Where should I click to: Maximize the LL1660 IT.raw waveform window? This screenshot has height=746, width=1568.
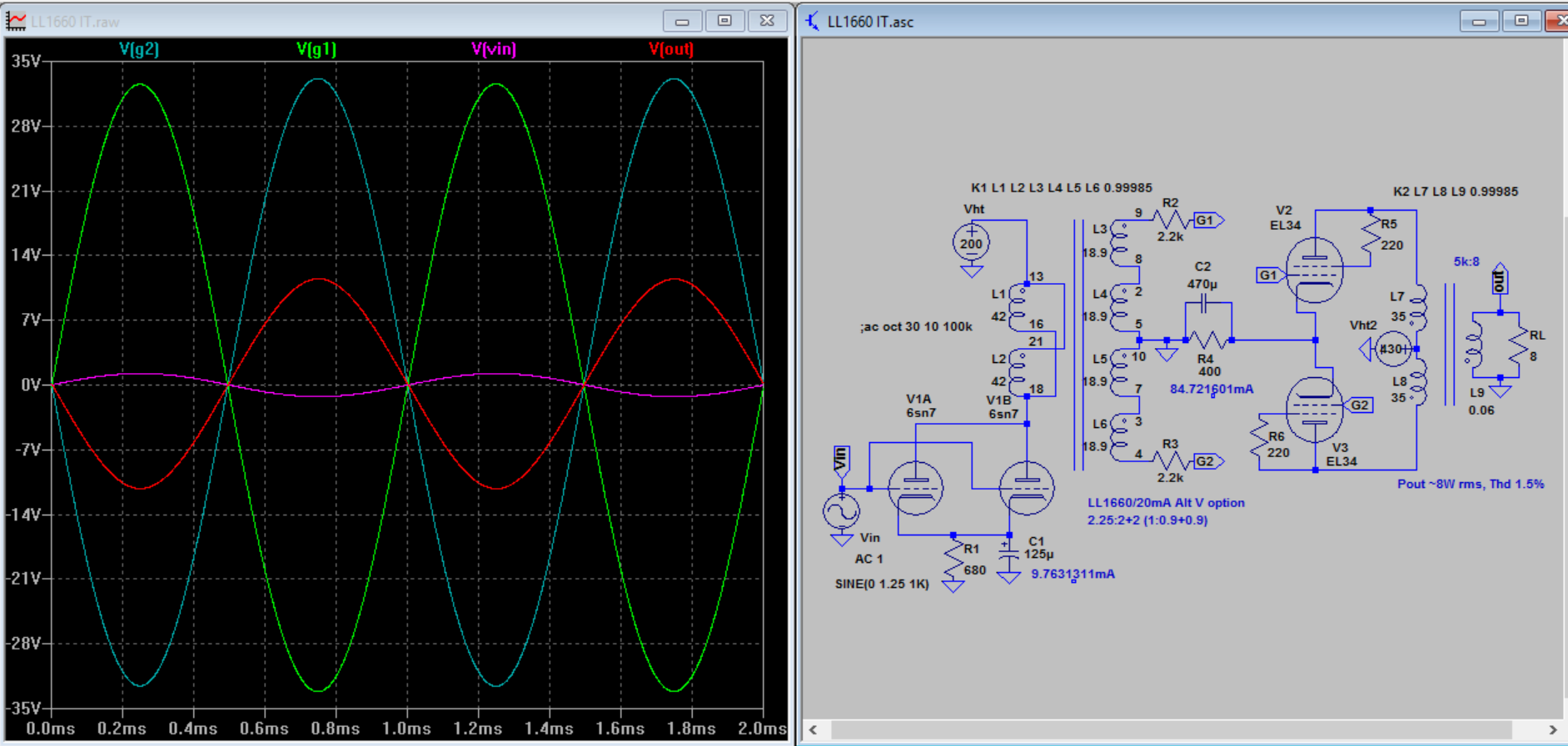[x=724, y=21]
